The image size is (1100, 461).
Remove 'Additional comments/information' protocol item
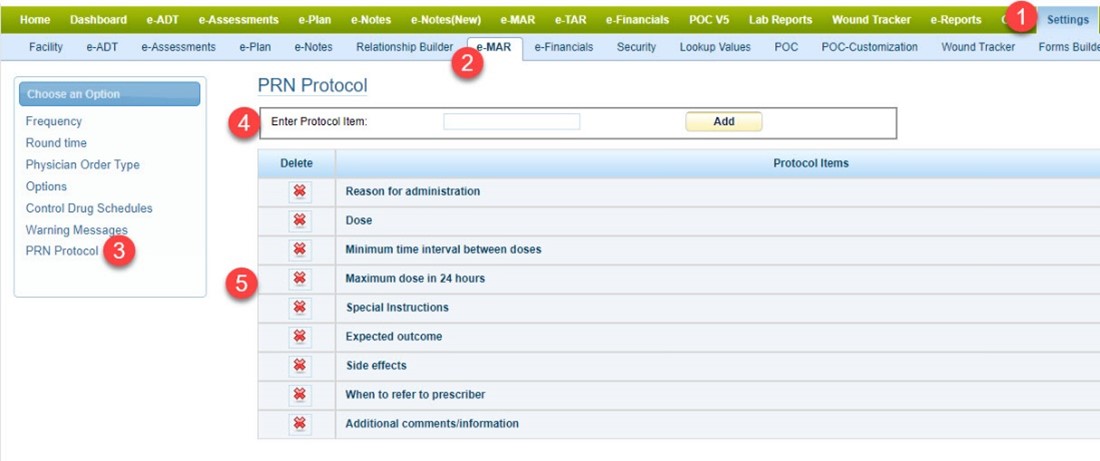pyautogui.click(x=299, y=423)
